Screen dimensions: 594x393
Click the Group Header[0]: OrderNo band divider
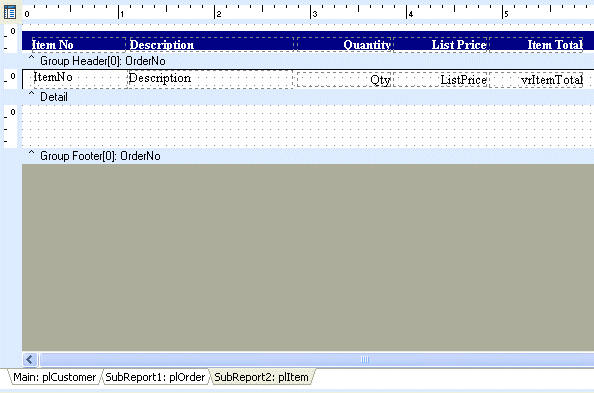pyautogui.click(x=308, y=61)
